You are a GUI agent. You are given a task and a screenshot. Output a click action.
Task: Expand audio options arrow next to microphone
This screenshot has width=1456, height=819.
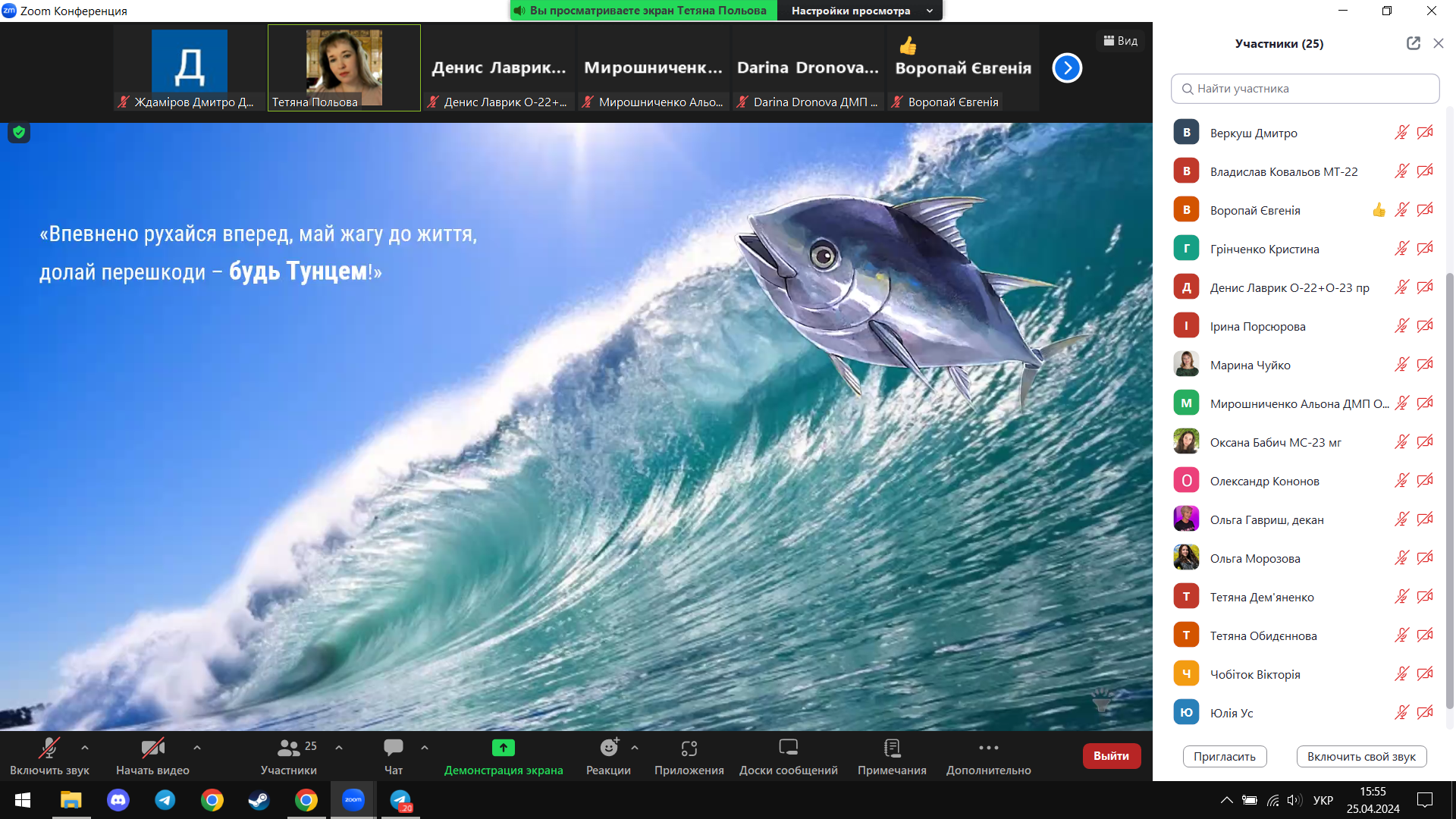(85, 748)
